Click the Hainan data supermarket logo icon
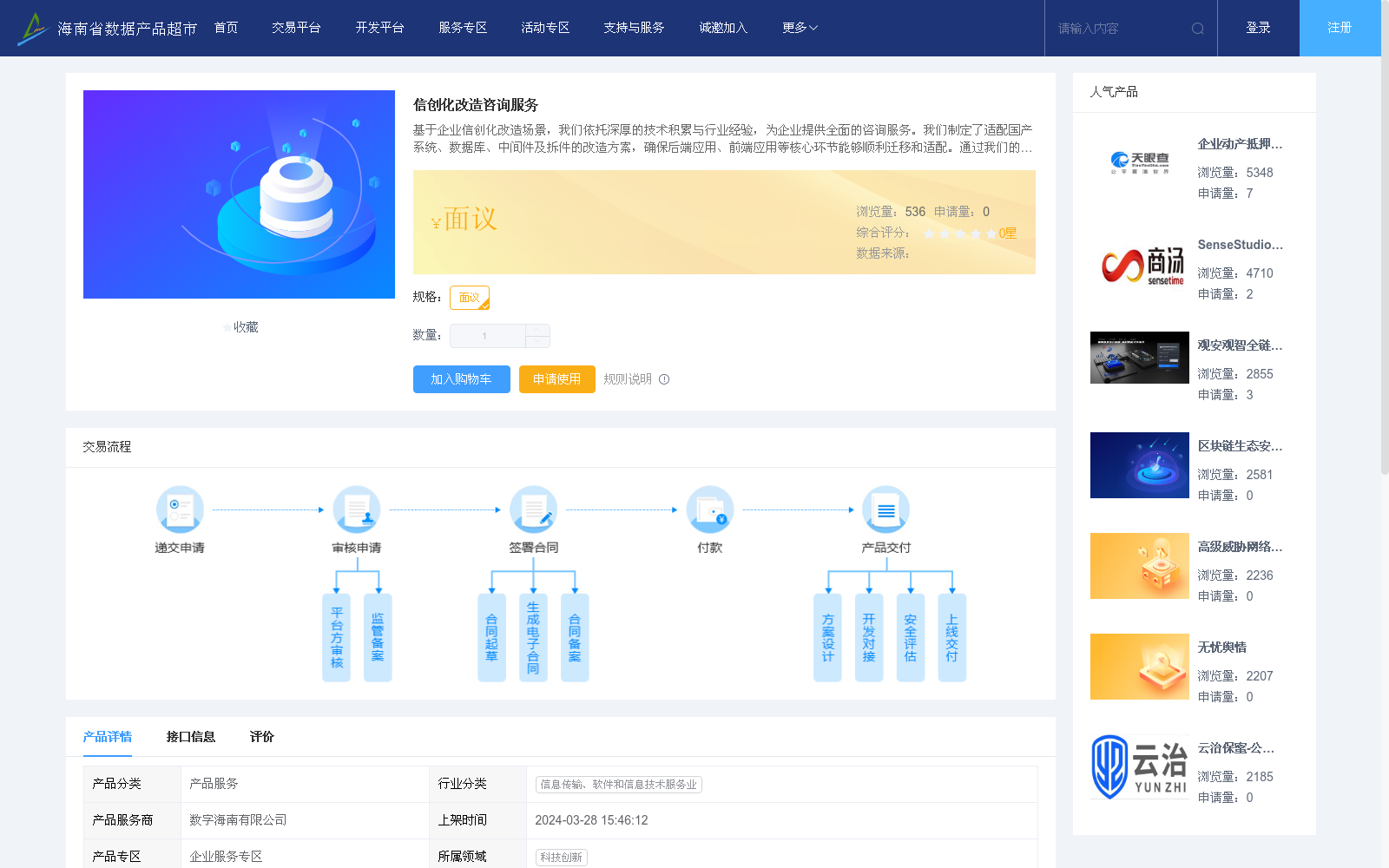Viewport: 1389px width, 868px height. coord(33,29)
